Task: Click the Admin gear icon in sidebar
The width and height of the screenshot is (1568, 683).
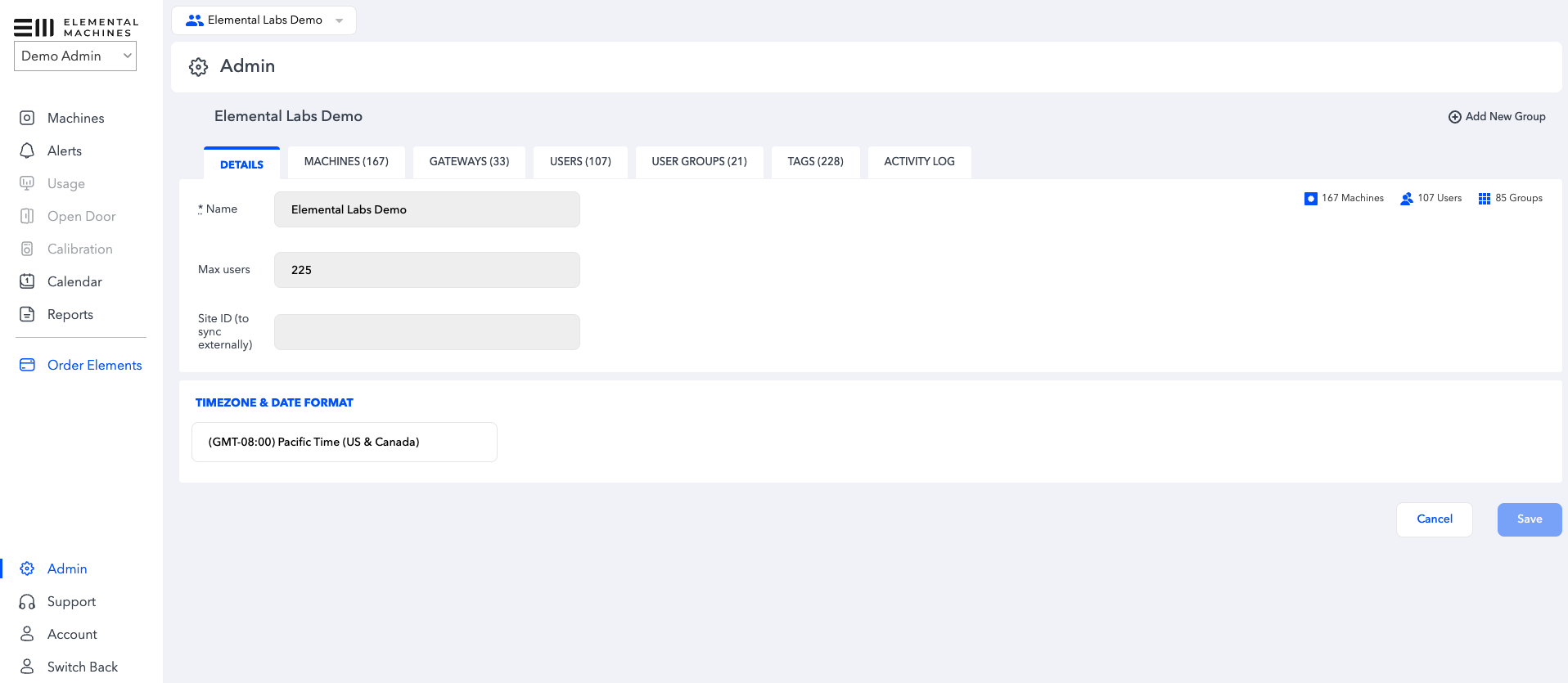Action: (x=27, y=568)
